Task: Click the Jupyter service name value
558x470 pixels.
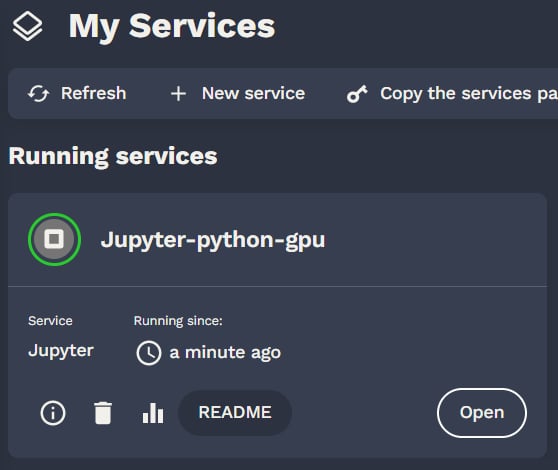Action: point(61,351)
